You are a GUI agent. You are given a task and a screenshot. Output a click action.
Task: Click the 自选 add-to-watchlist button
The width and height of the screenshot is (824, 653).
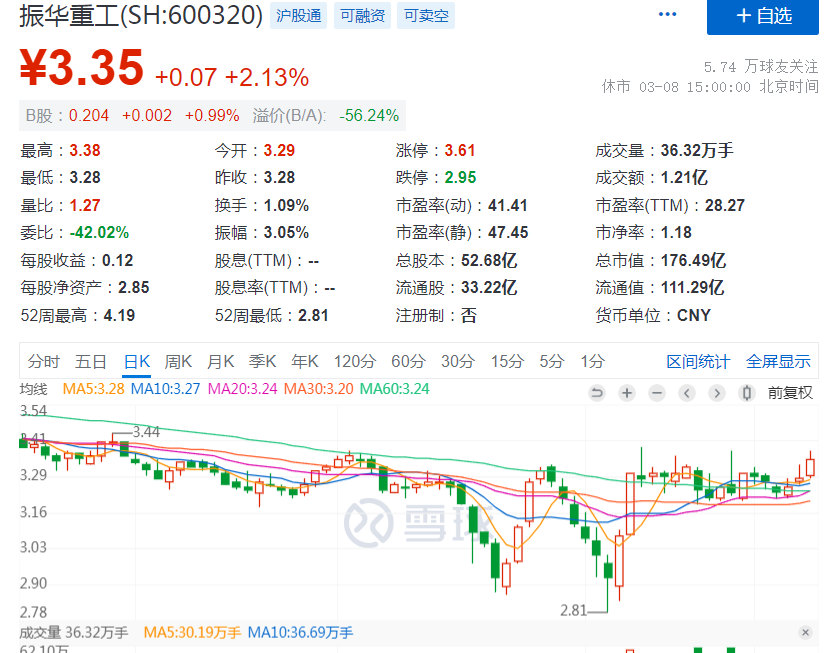pyautogui.click(x=763, y=16)
